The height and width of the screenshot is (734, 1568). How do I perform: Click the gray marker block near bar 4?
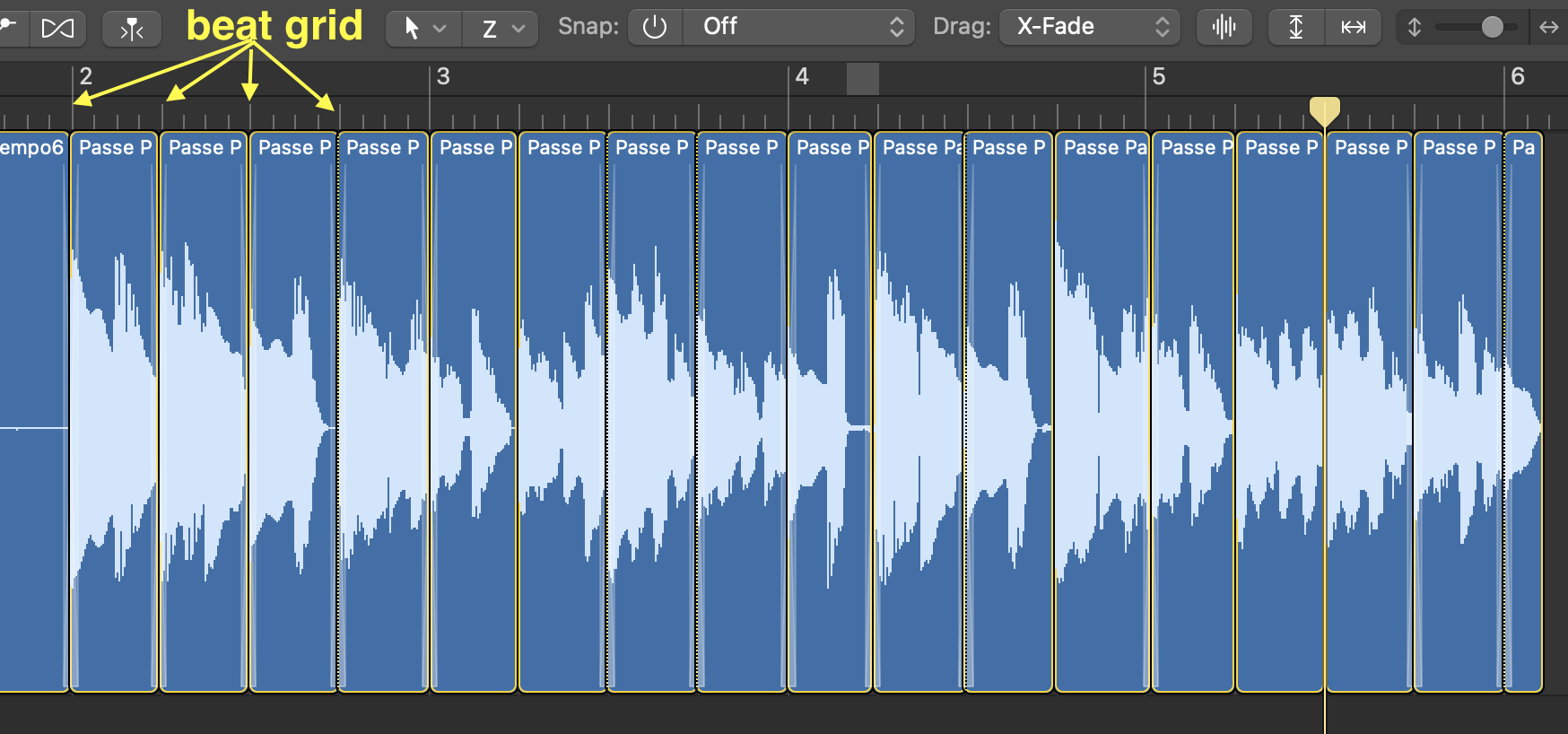862,79
